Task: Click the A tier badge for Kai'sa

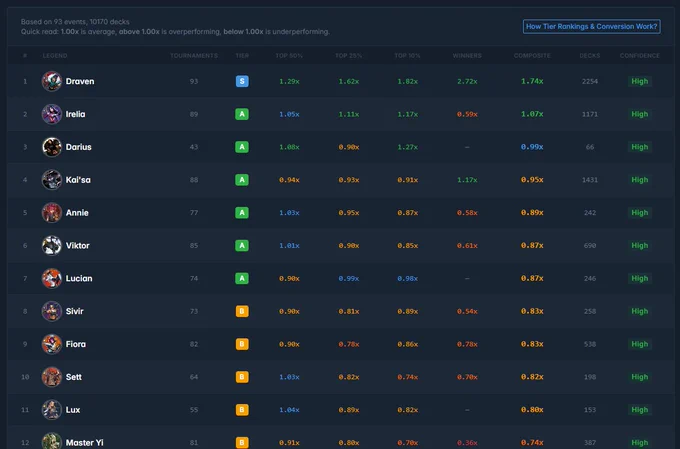Action: (242, 180)
